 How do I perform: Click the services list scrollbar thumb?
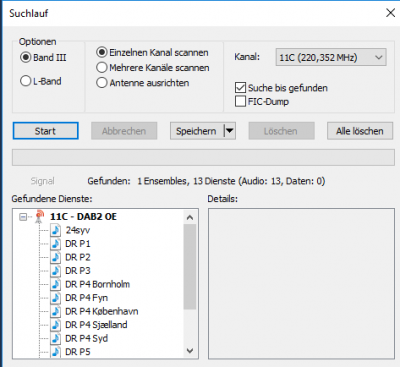(190, 267)
